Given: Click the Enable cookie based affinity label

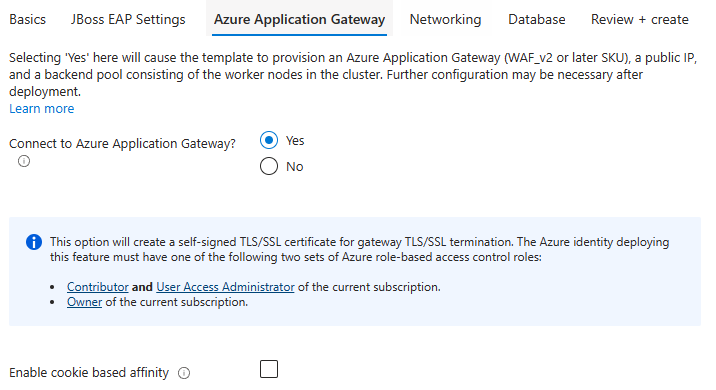Looking at the screenshot, I should tap(89, 373).
